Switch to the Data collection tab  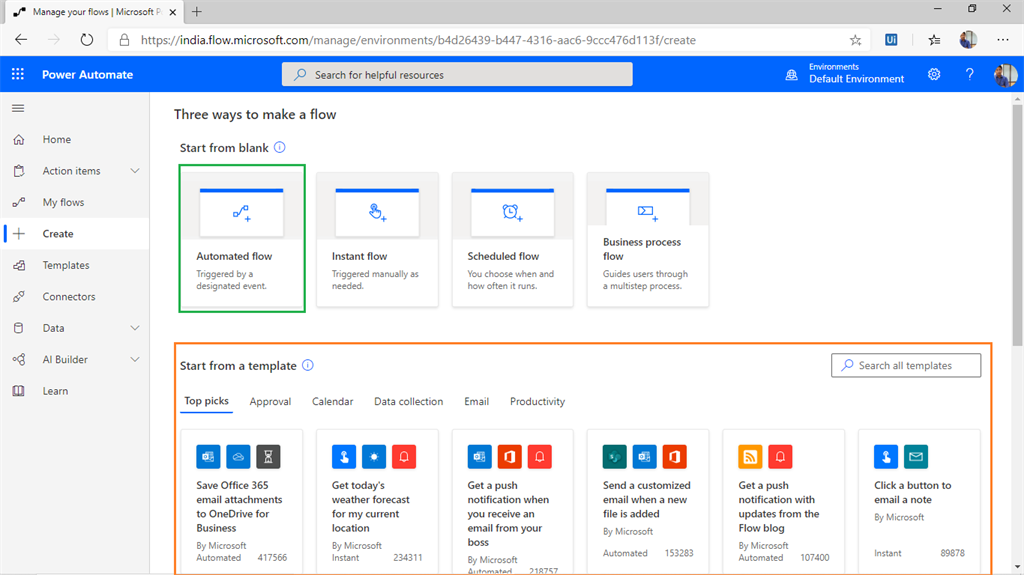(x=408, y=402)
